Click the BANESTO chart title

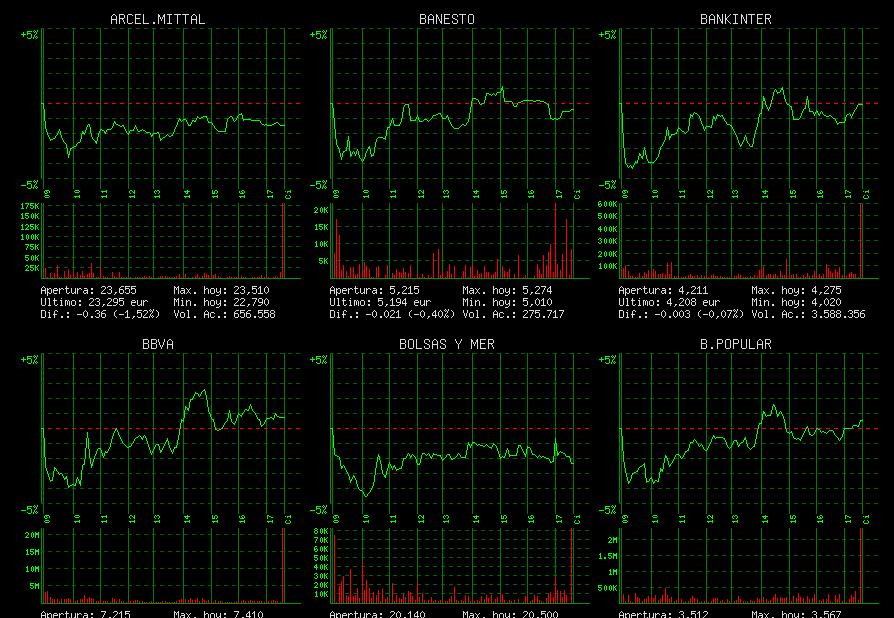coord(446,19)
